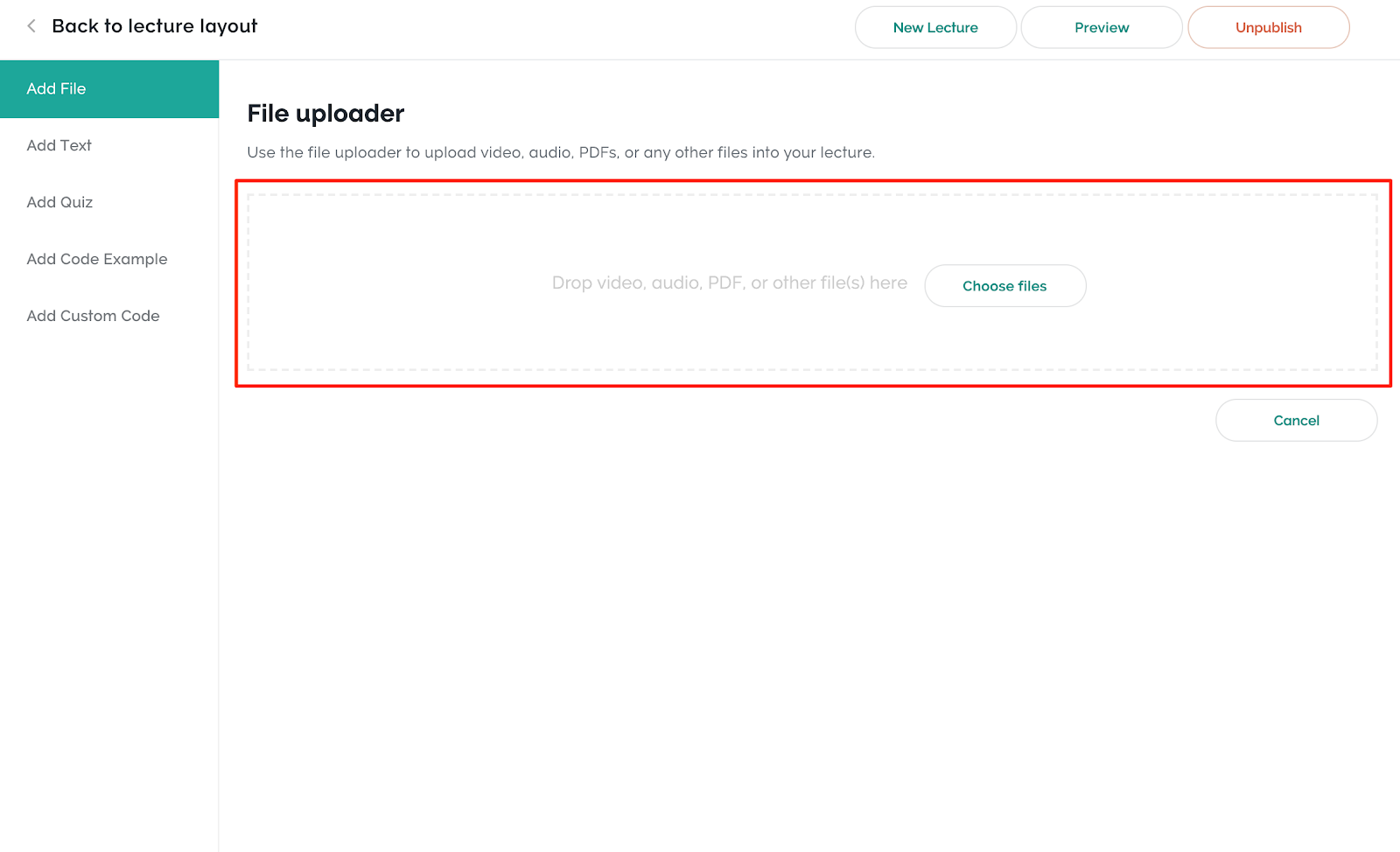Select the Add File sidebar item

(109, 88)
